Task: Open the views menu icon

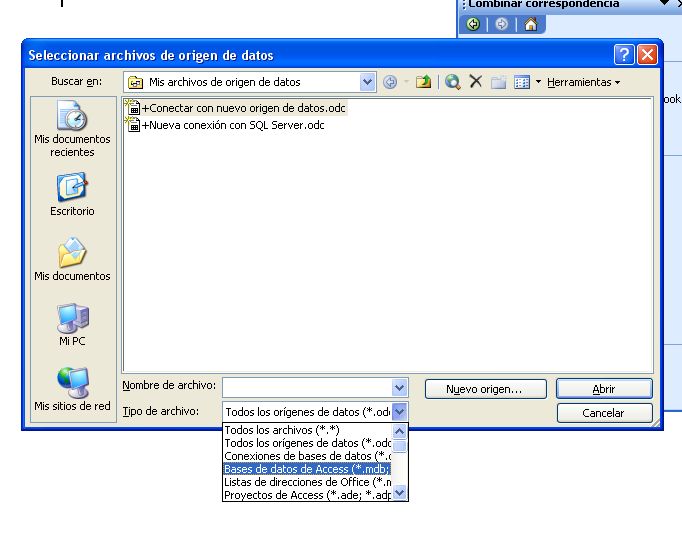Action: click(525, 82)
